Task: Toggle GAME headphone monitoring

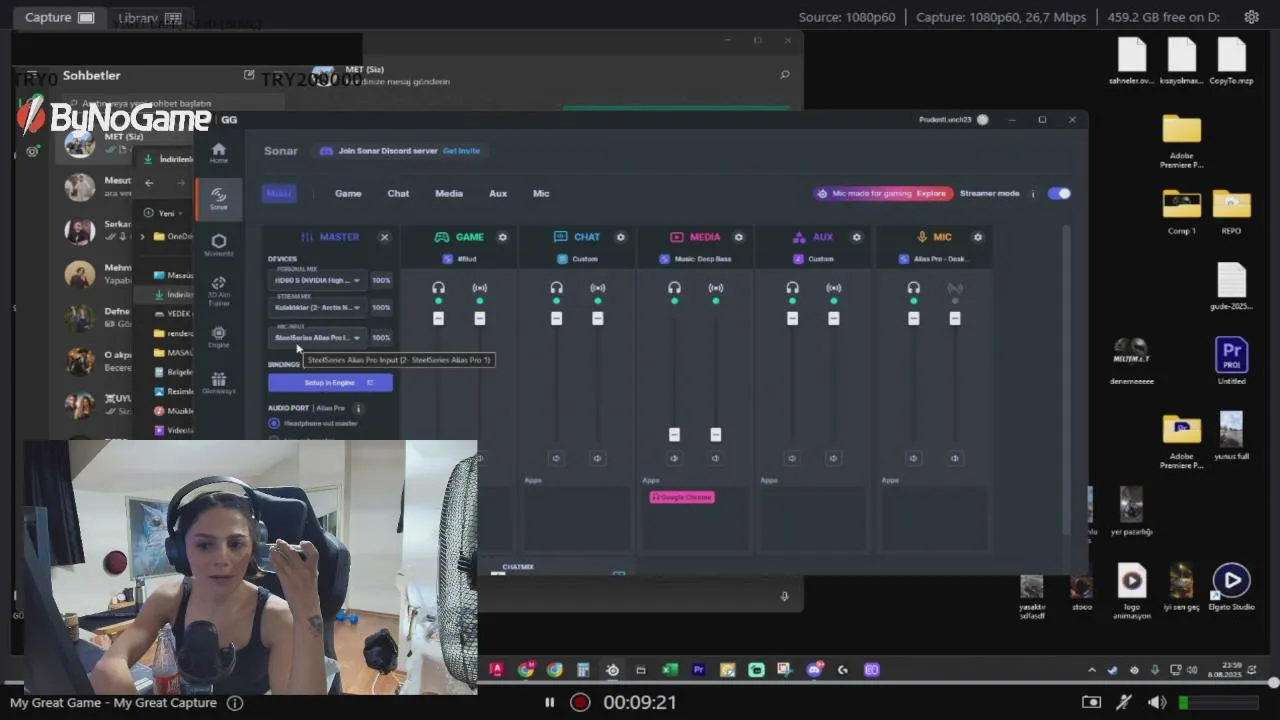Action: [438, 288]
